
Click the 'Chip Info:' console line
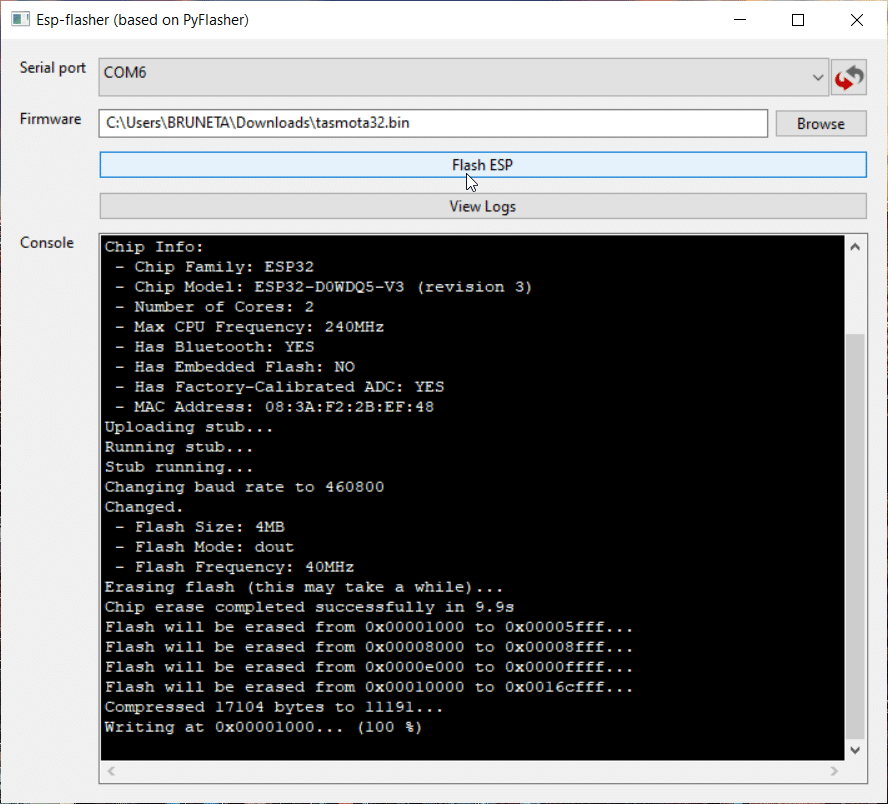[153, 247]
